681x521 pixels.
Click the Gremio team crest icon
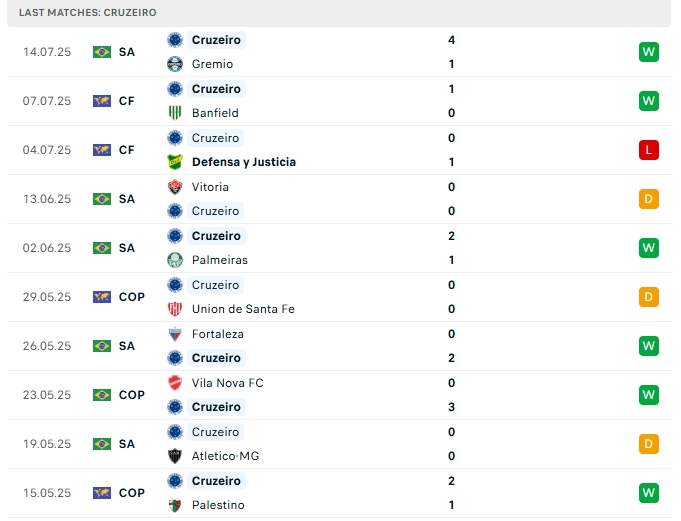click(x=175, y=64)
